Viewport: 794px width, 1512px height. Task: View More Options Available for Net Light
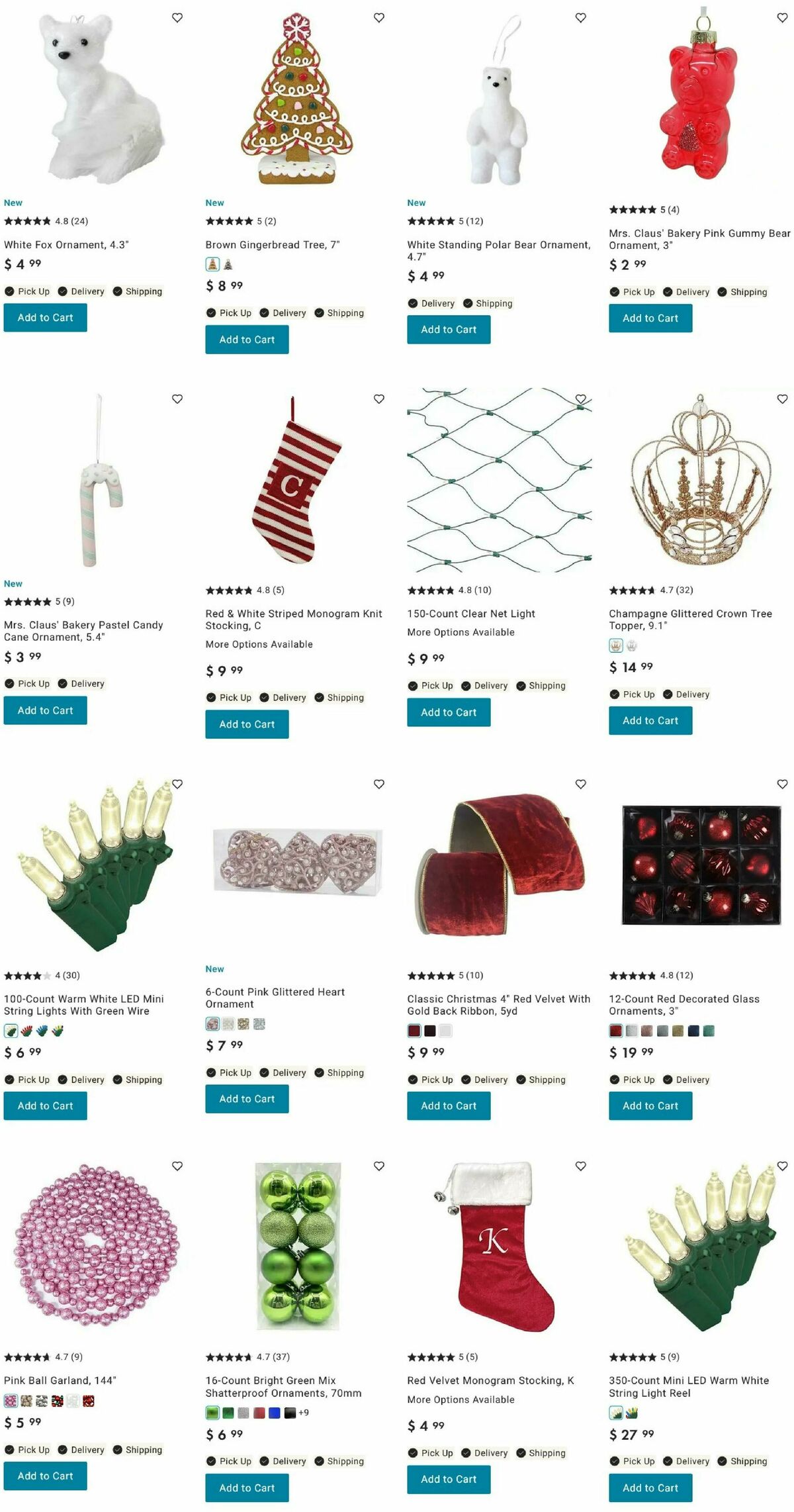tap(461, 632)
